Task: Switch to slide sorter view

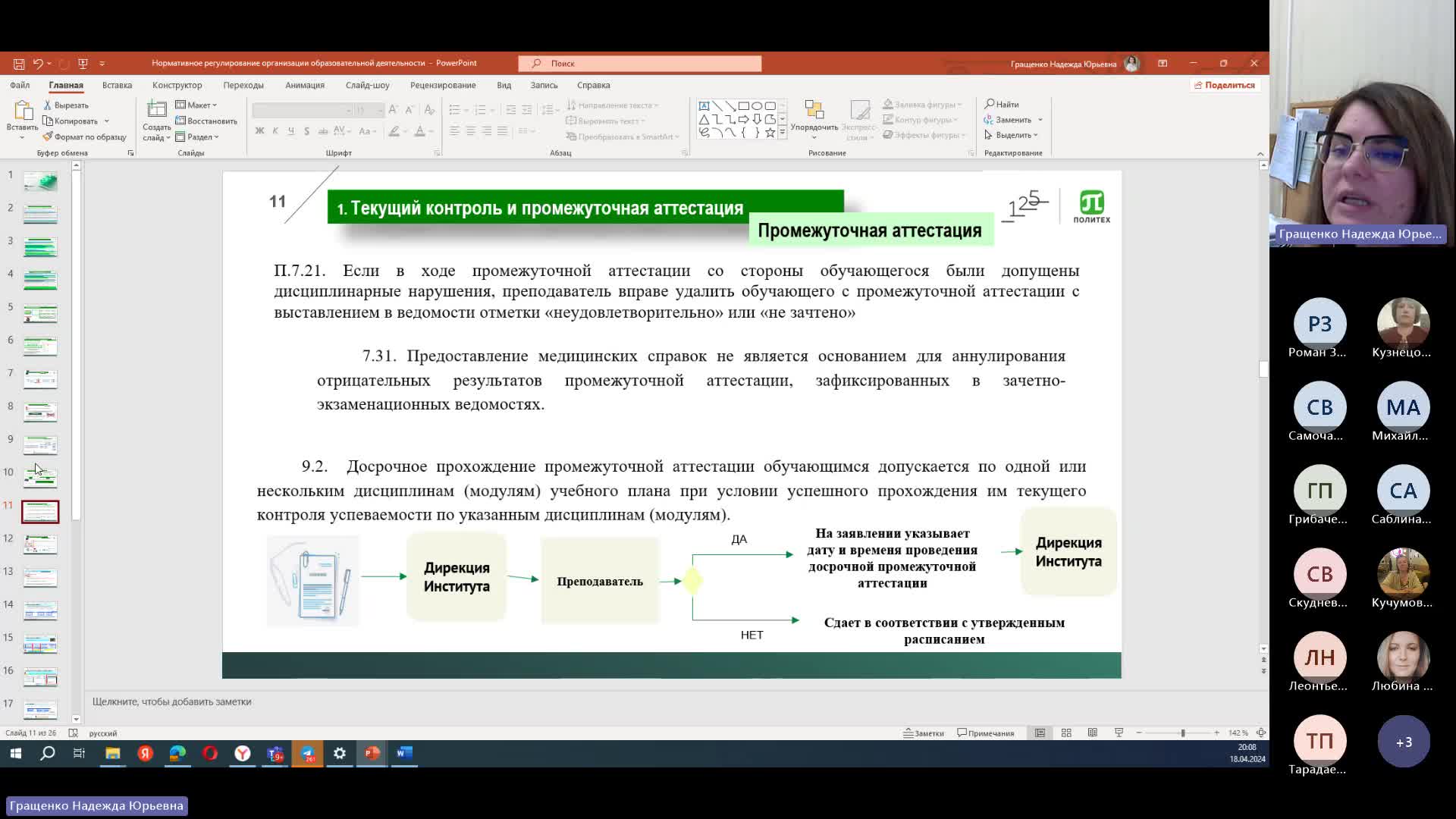Action: pyautogui.click(x=1066, y=733)
